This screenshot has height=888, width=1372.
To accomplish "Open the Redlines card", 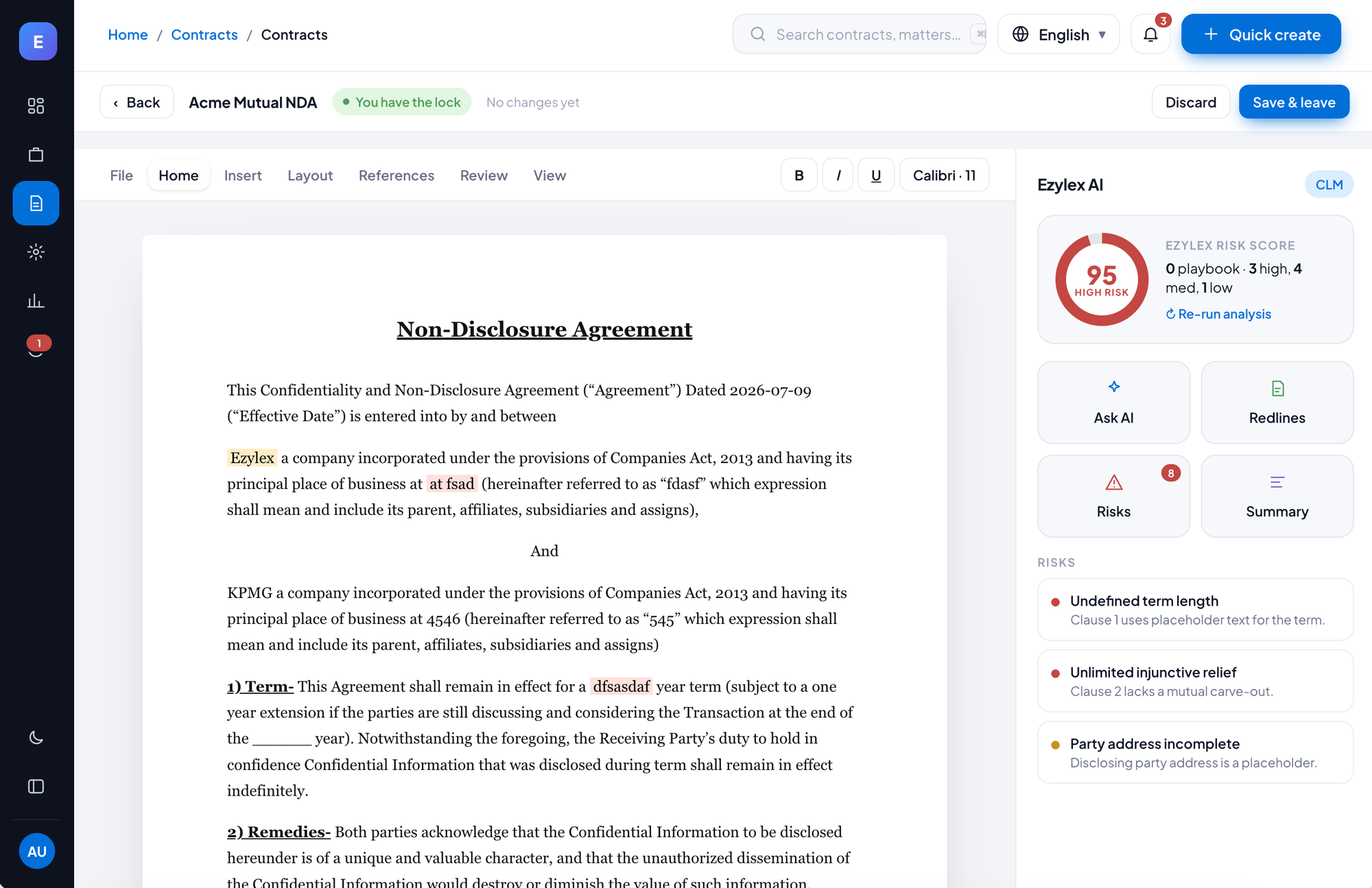I will tap(1277, 403).
